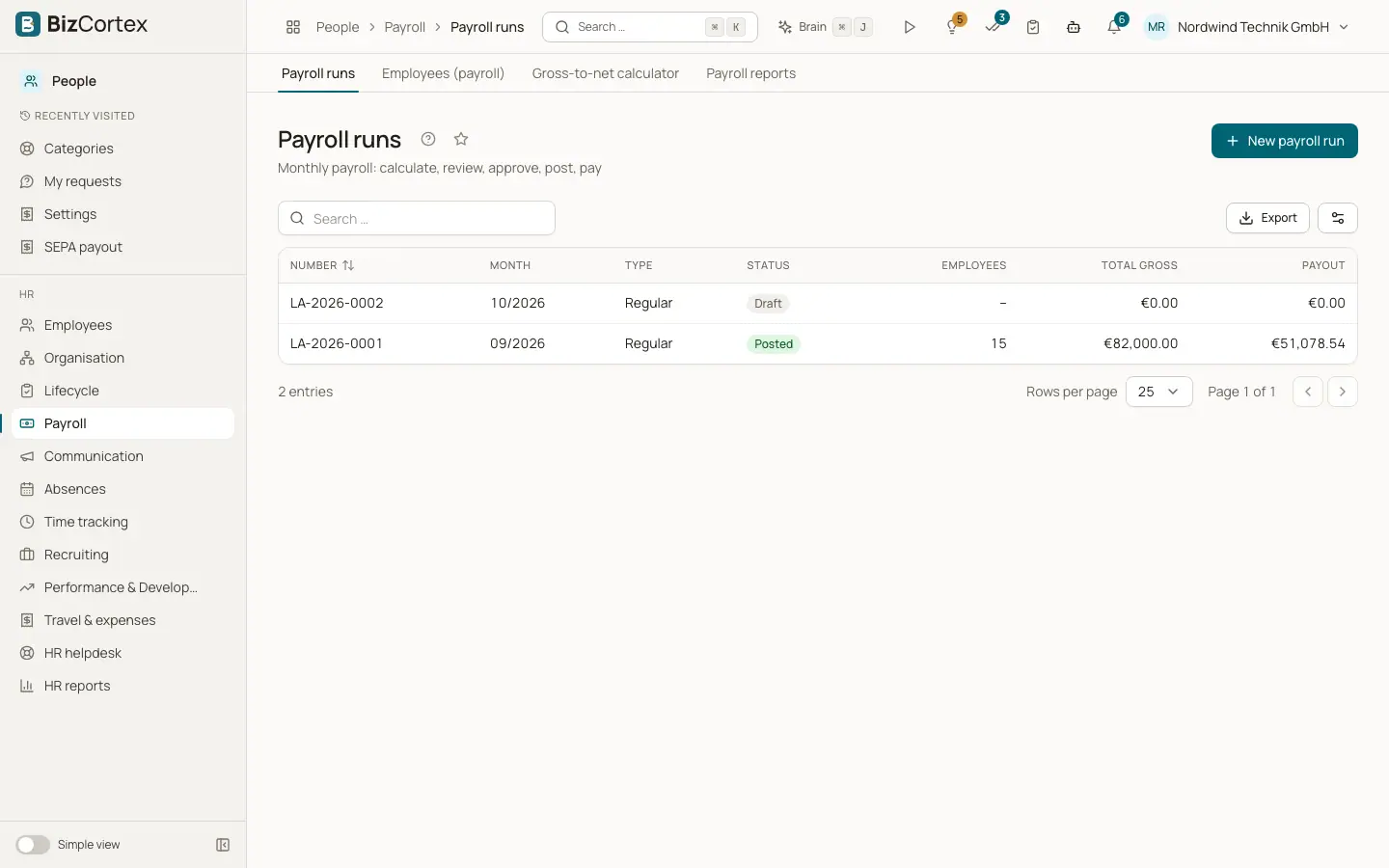Open Time tracking in the sidebar
1389x868 pixels.
click(123, 522)
